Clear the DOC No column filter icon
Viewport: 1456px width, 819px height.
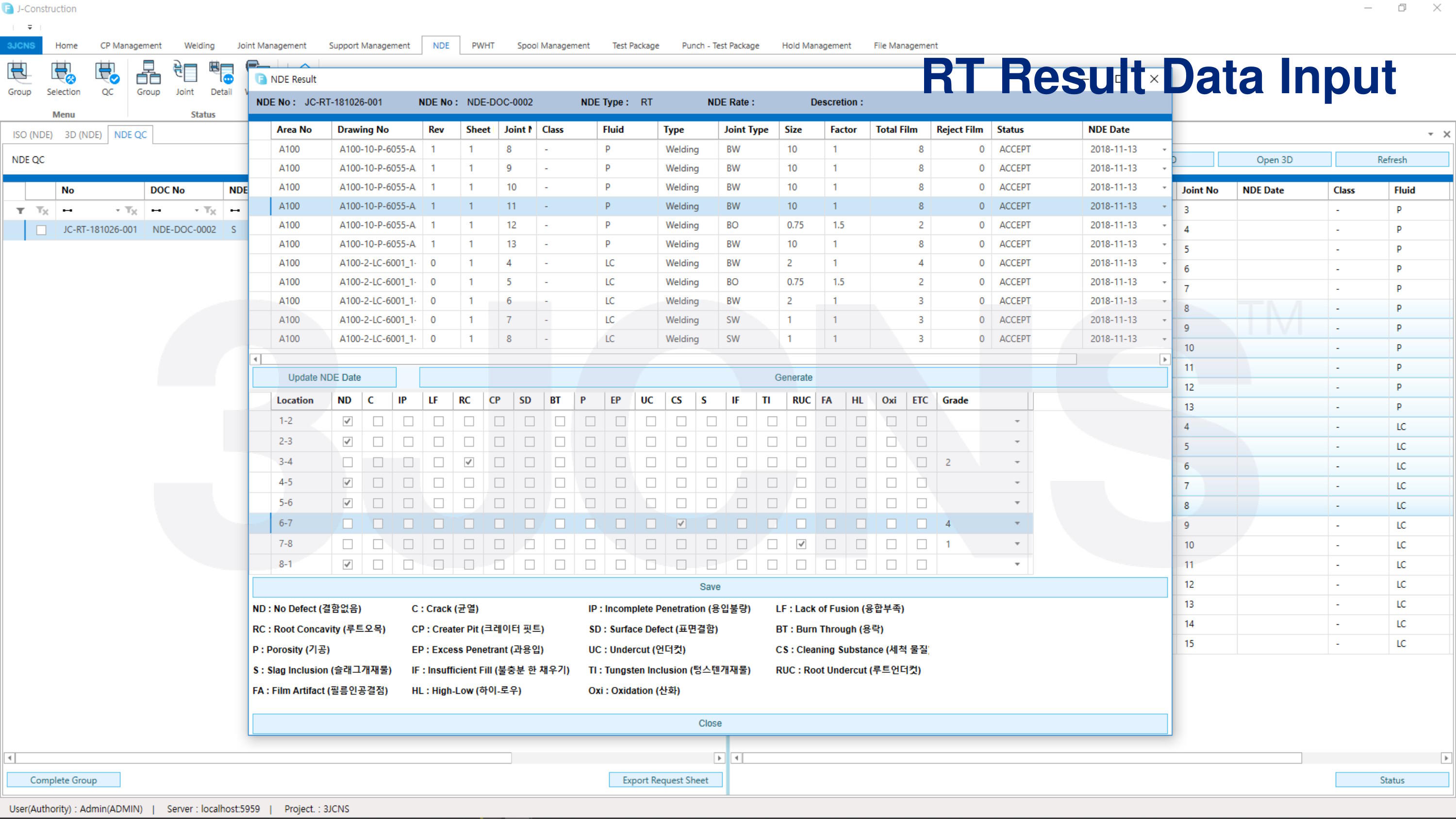pyautogui.click(x=210, y=211)
